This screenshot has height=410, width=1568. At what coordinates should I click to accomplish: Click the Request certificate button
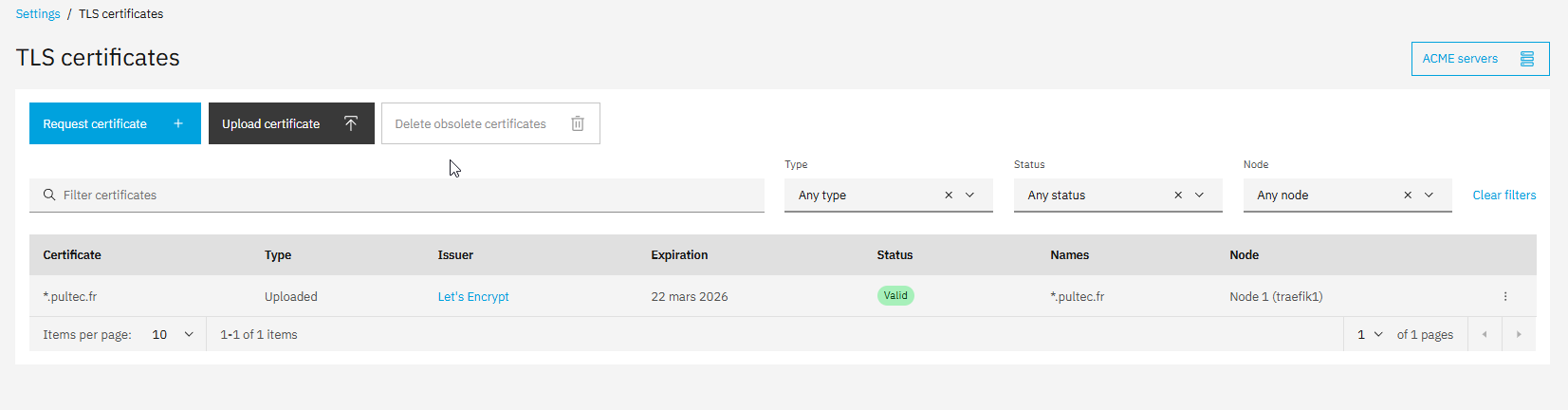[115, 124]
